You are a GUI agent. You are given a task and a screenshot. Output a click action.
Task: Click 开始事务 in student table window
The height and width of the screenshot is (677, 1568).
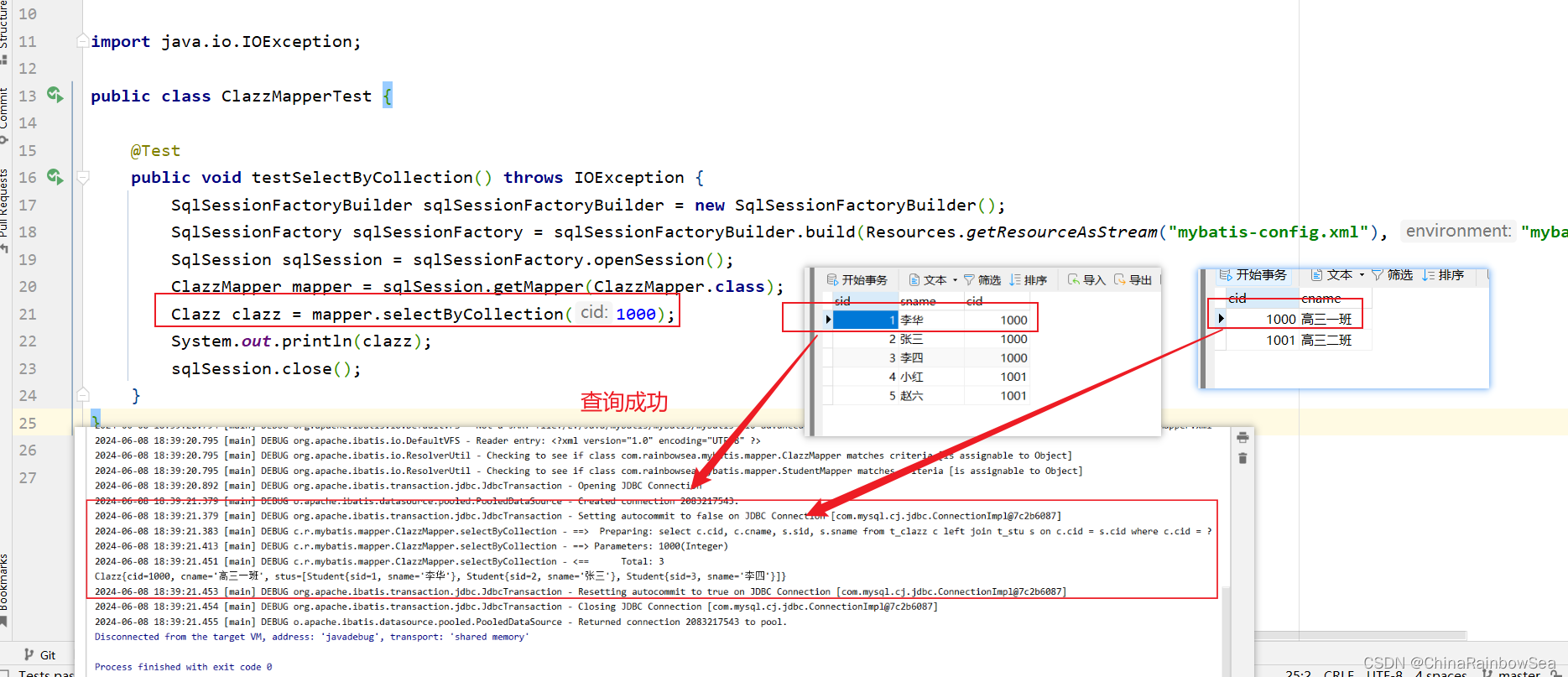tap(857, 279)
